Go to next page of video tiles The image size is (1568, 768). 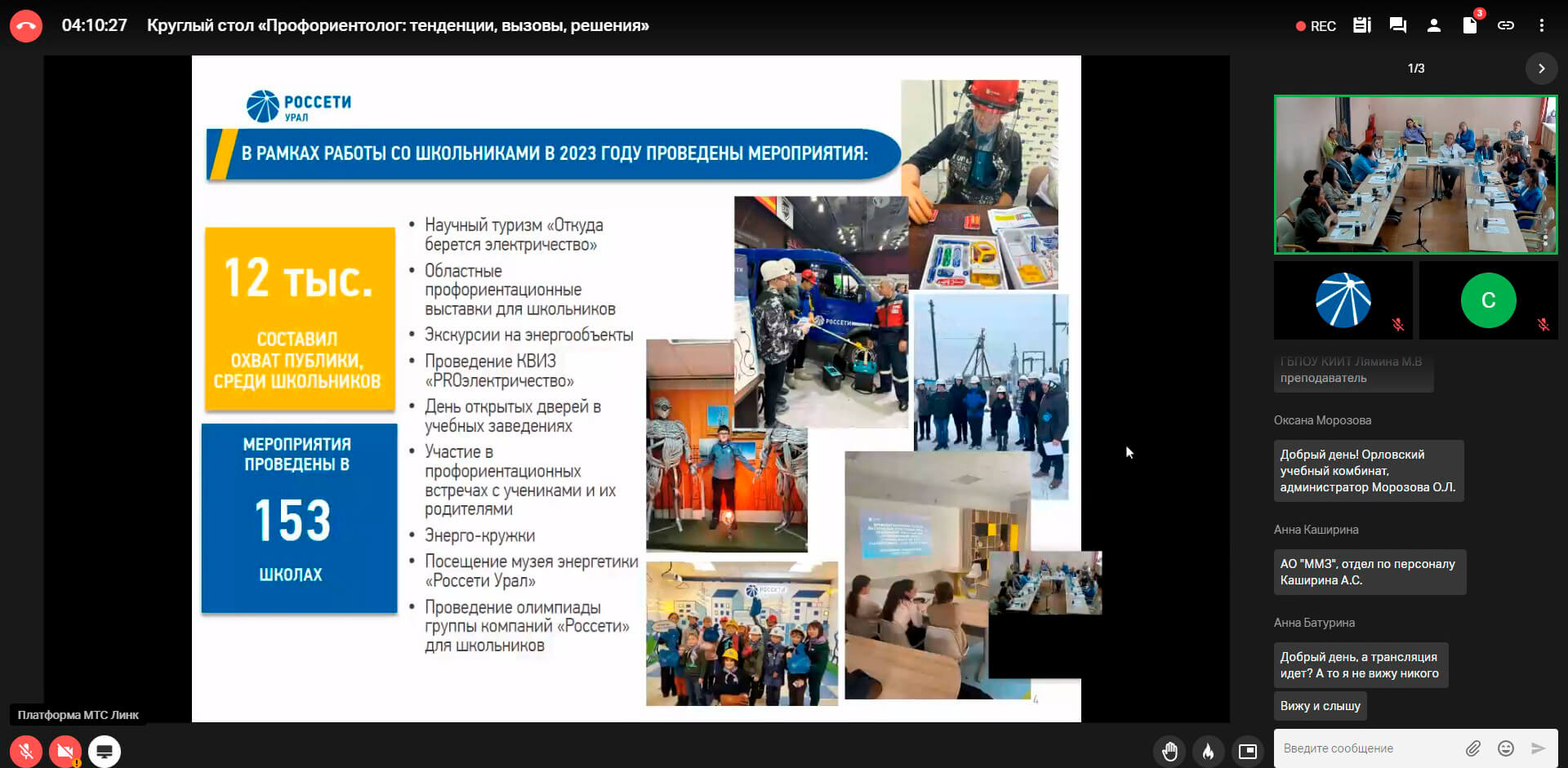click(x=1541, y=69)
